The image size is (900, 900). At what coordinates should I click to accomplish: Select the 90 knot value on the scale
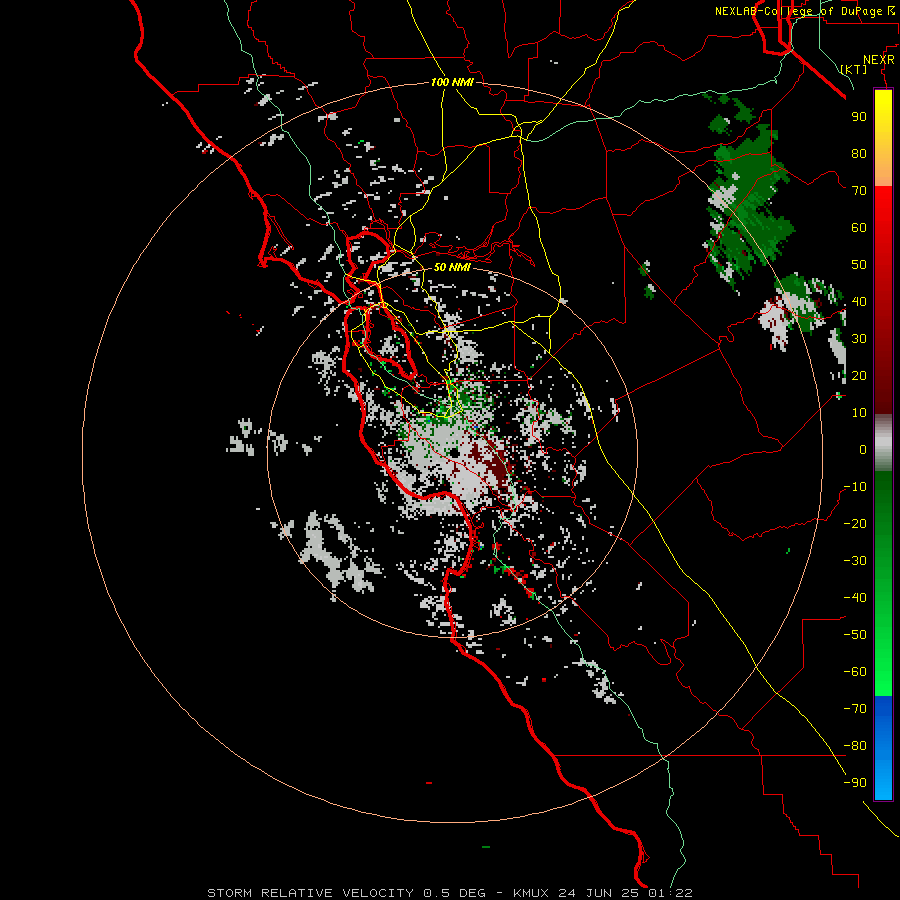coord(859,117)
